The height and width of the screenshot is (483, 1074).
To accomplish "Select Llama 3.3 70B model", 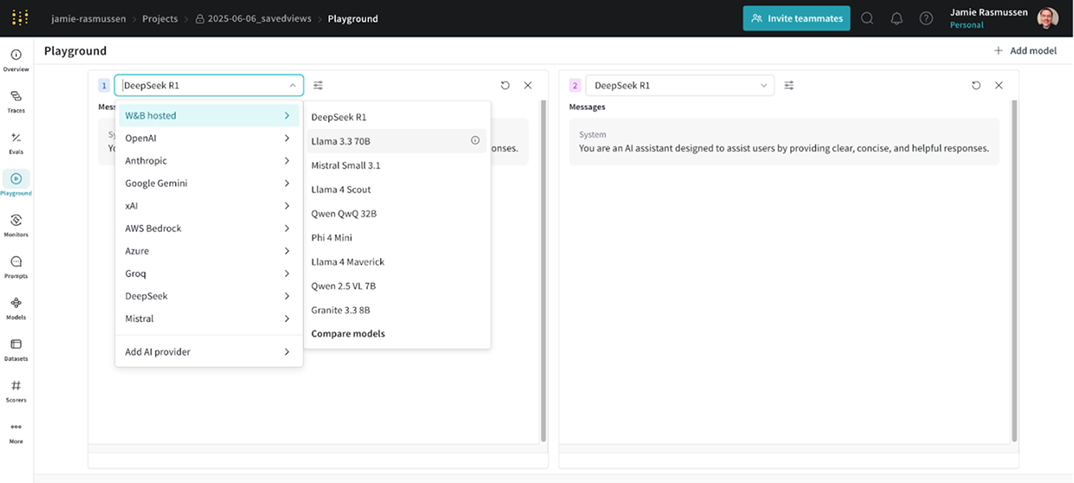I will click(x=397, y=141).
